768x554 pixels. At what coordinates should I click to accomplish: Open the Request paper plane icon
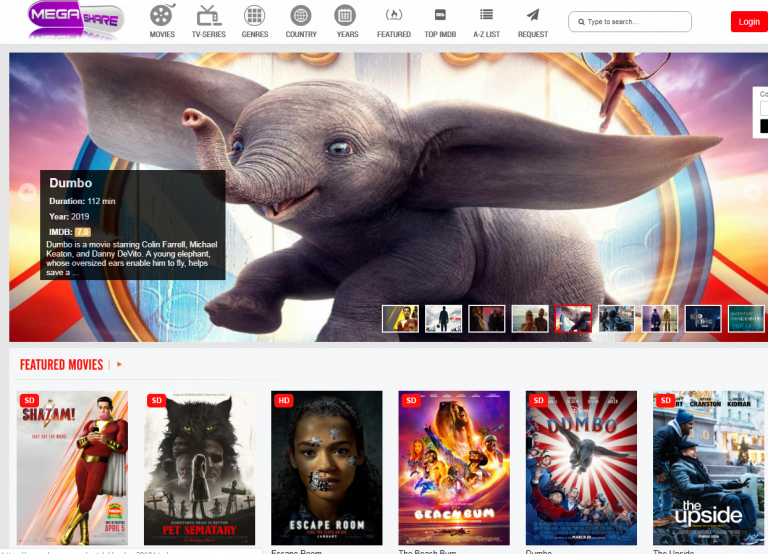pos(533,15)
